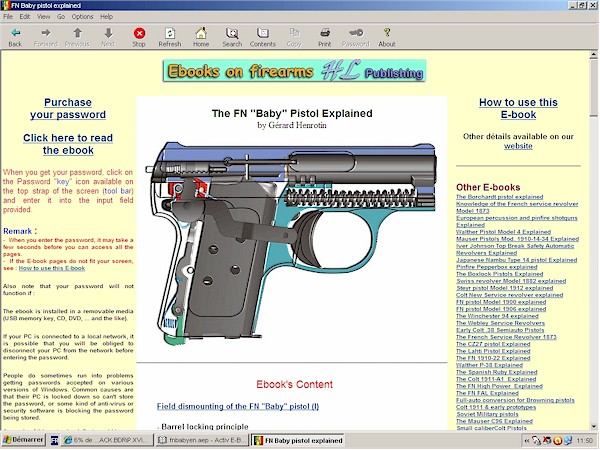Open 'The French Service Revolver 1873' link
Screen dimensions: 600x450
pos(506,337)
